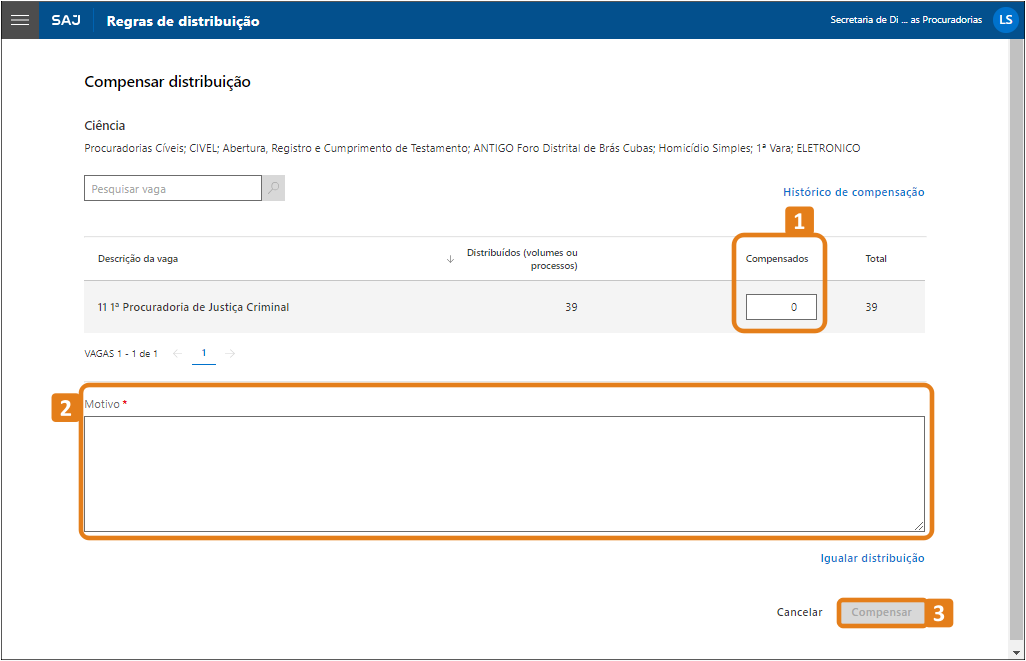Focus the Pesquisar vaga search field
This screenshot has width=1026, height=661.
coord(172,188)
